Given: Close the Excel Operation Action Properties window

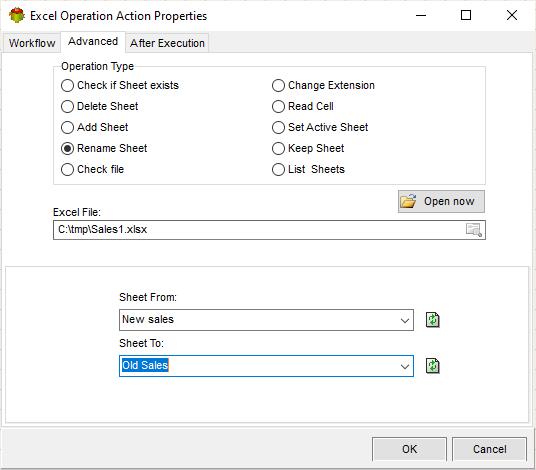Looking at the screenshot, I should coord(512,15).
